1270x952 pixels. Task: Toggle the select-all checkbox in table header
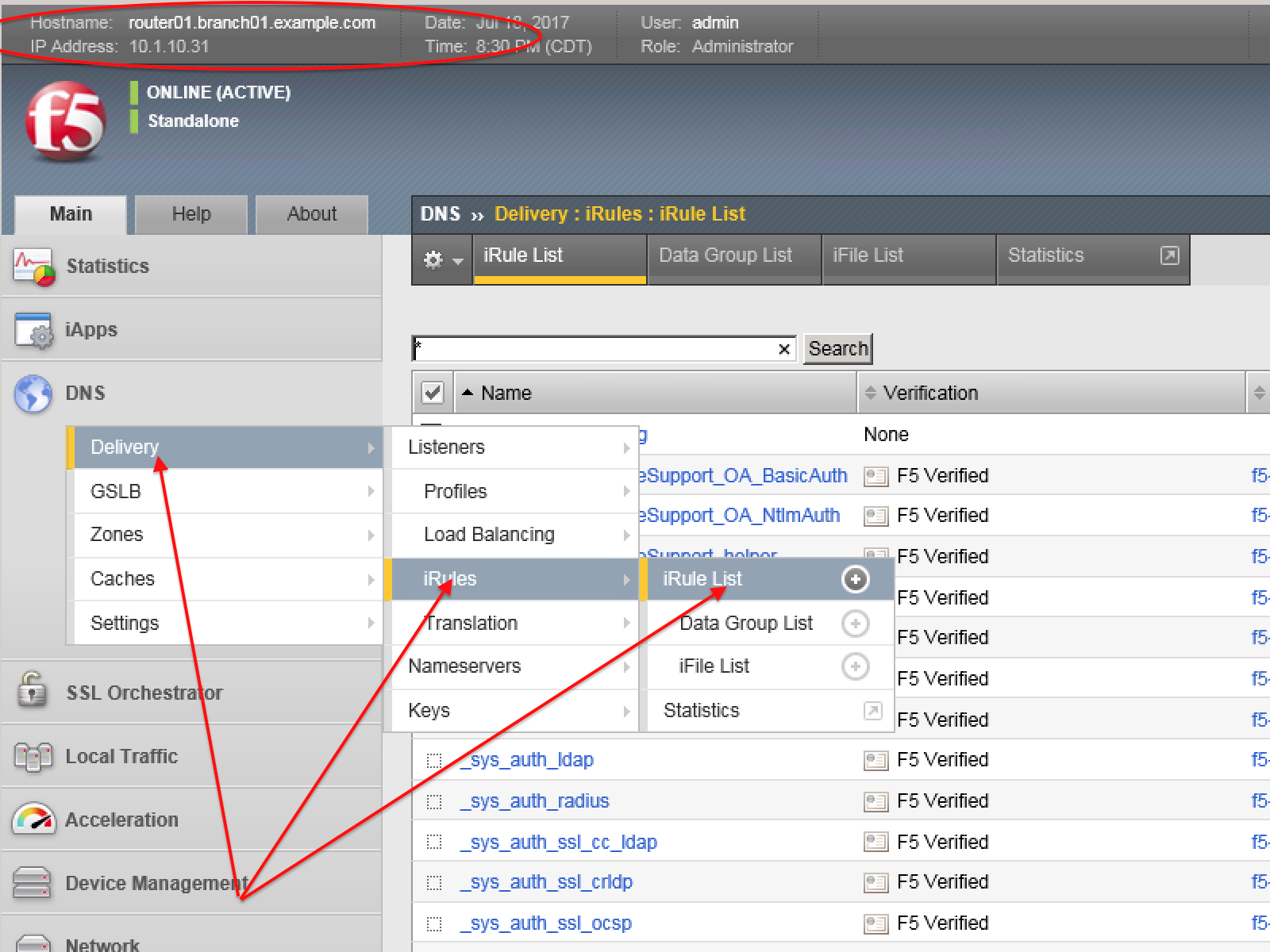coord(433,392)
